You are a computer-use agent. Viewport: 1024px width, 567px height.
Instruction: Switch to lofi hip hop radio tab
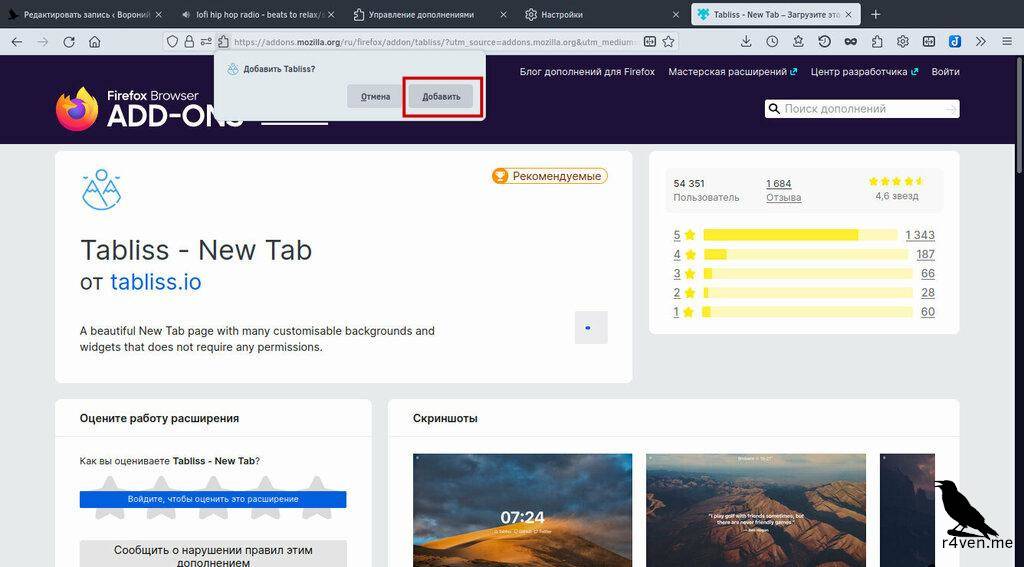click(257, 15)
